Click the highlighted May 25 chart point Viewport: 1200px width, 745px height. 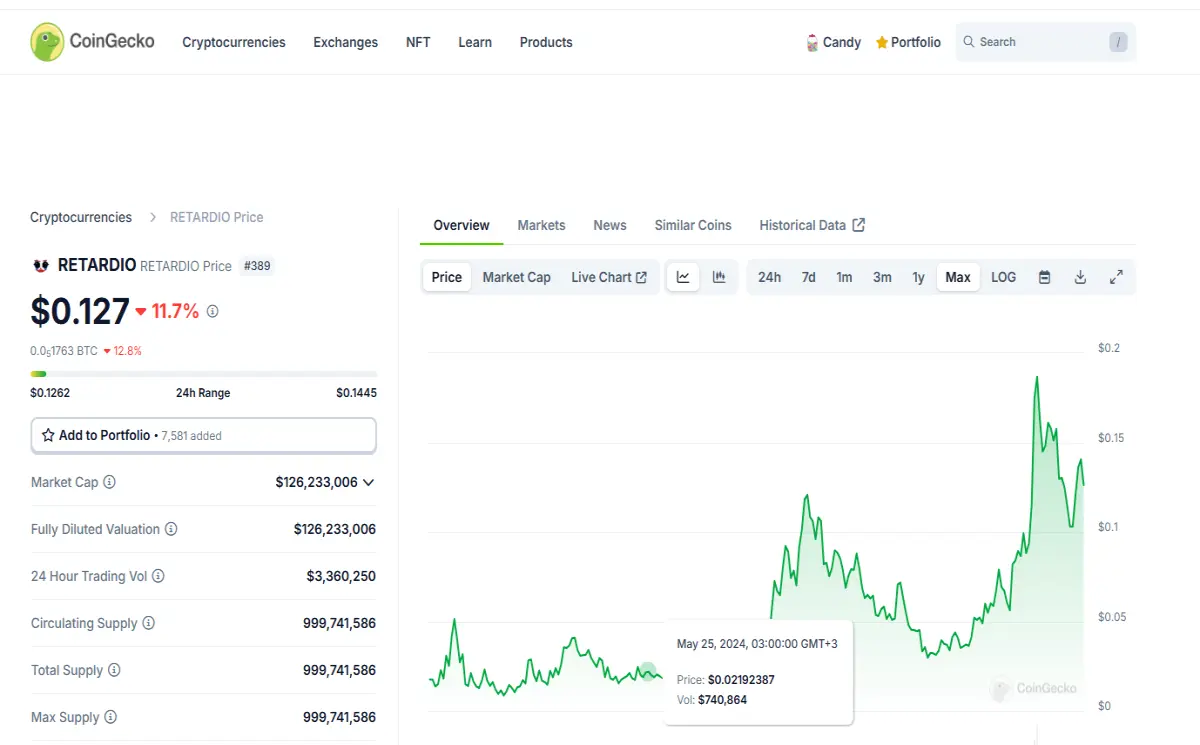[647, 673]
